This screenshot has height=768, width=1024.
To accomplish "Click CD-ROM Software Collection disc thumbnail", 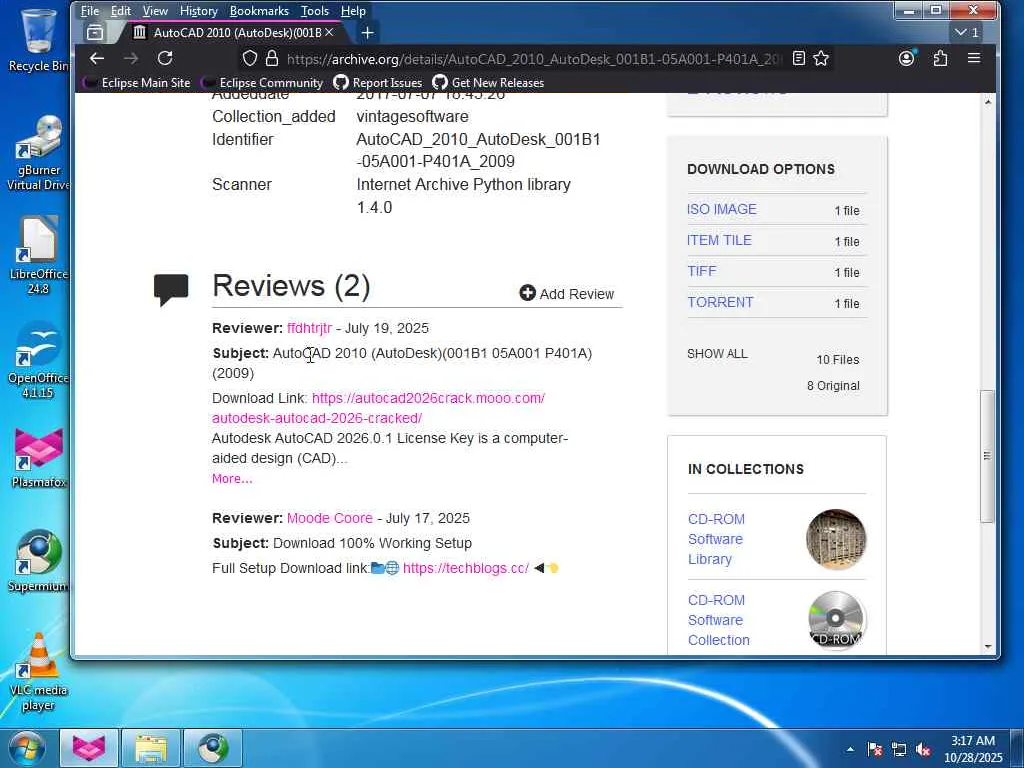I will [x=836, y=620].
